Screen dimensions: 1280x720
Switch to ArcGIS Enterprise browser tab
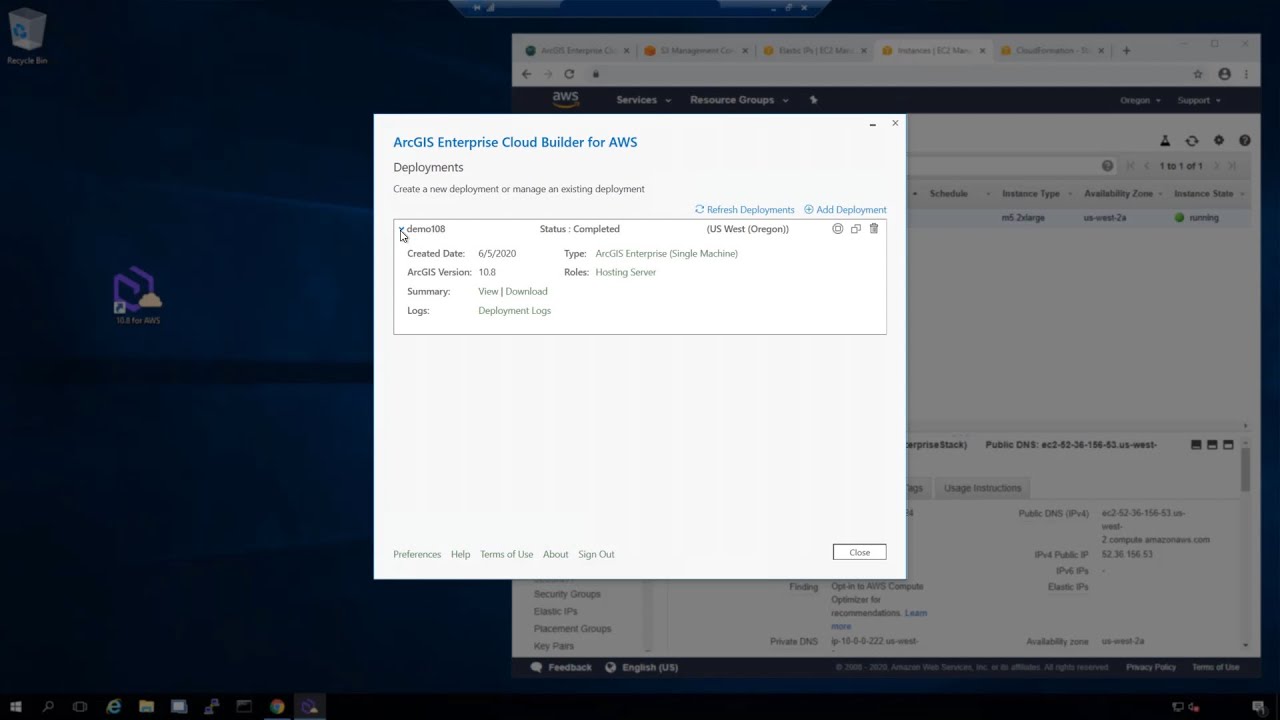578,50
